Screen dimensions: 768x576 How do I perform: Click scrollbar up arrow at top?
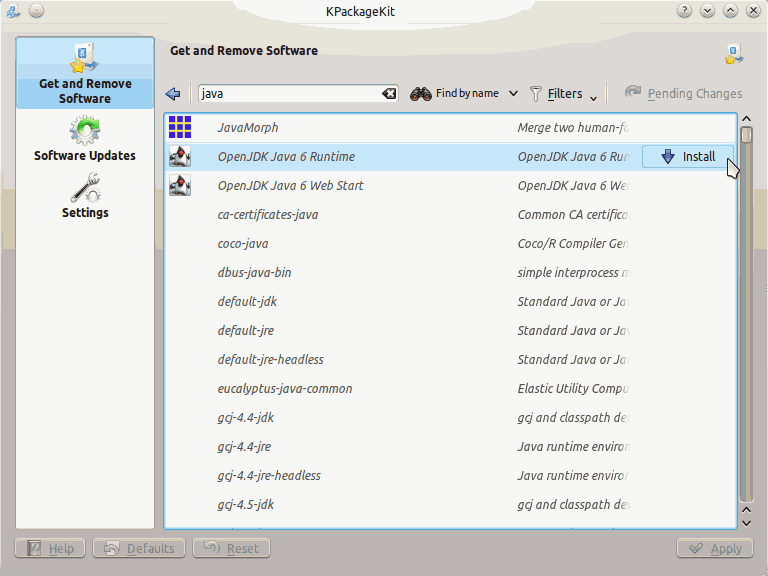click(x=746, y=119)
